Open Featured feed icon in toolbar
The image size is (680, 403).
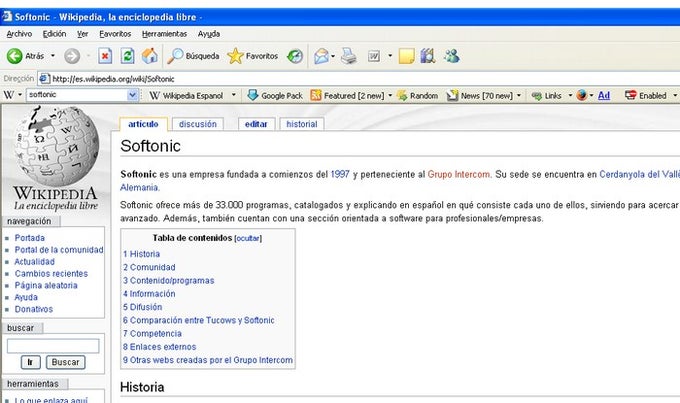tap(316, 95)
